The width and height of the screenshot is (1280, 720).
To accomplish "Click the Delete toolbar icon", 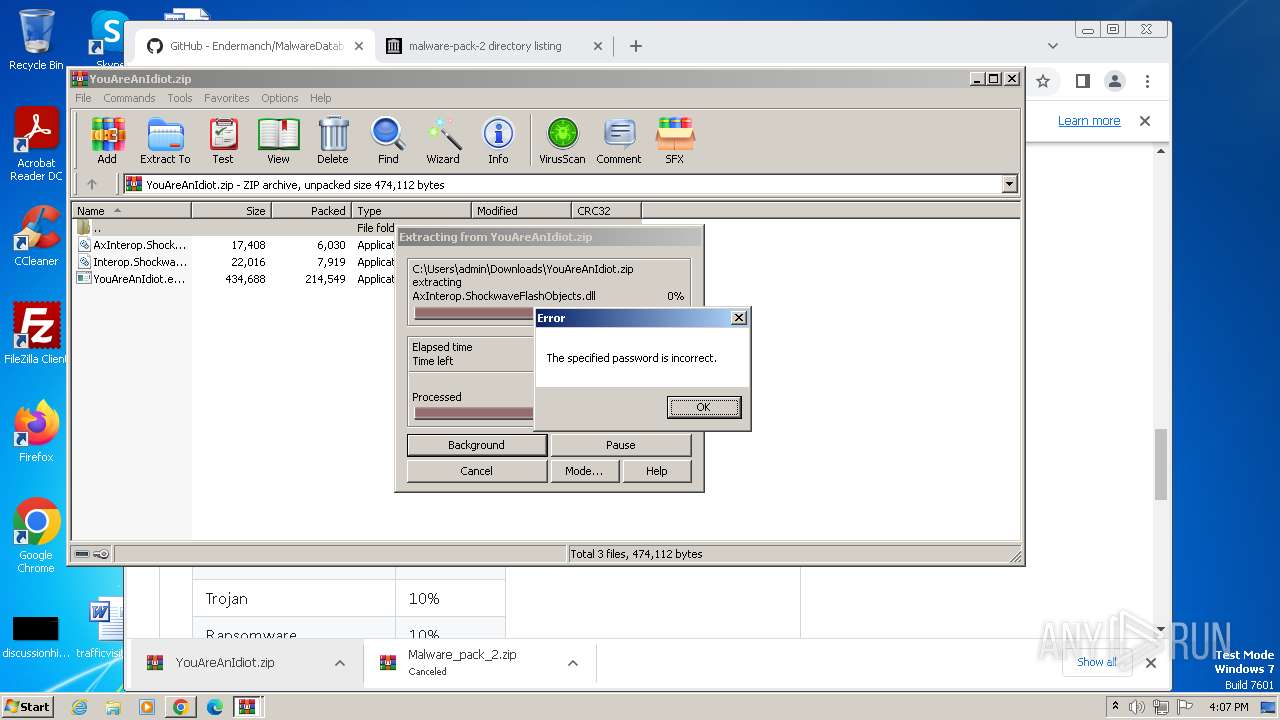I will [x=333, y=140].
